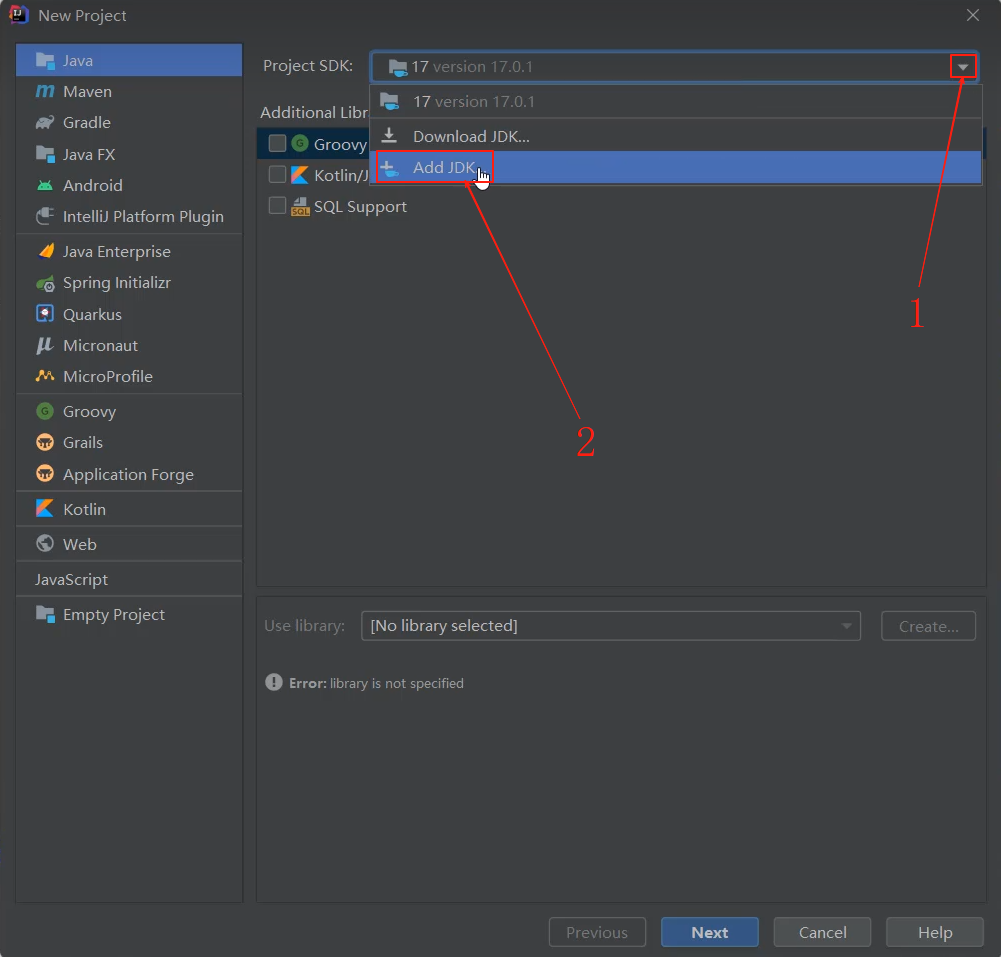
Task: Click the IntelliJ Platform Plugin icon
Action: click(45, 216)
